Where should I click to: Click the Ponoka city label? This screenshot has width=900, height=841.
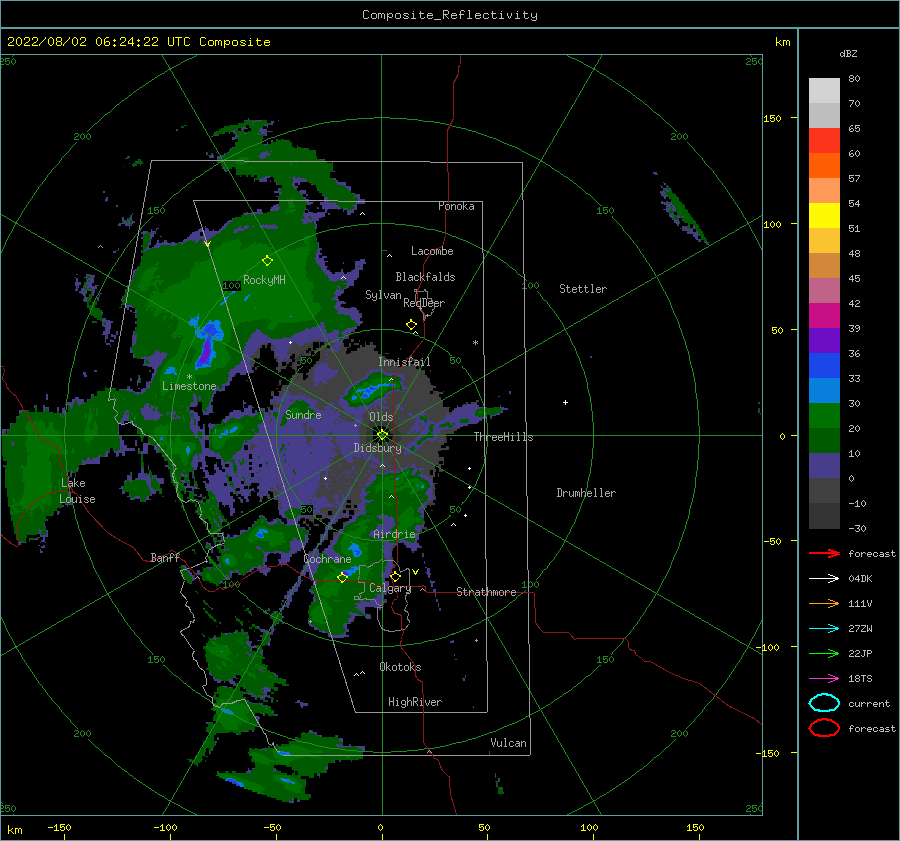coord(456,206)
